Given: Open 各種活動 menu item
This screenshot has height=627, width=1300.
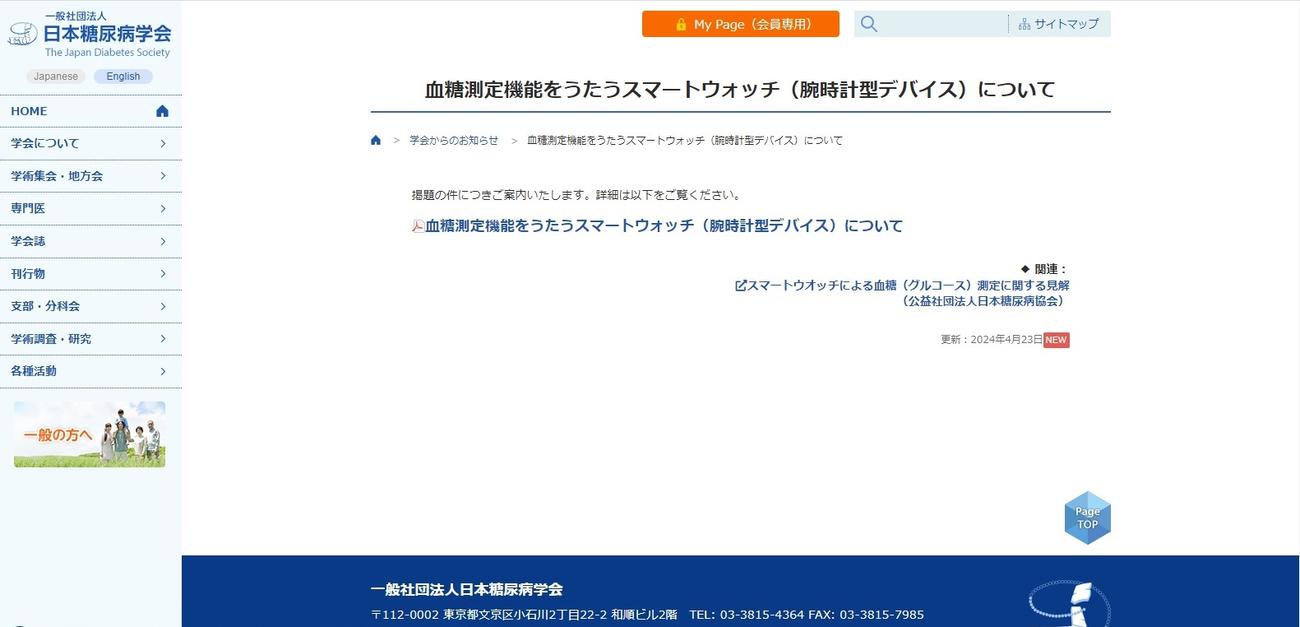Looking at the screenshot, I should 91,371.
